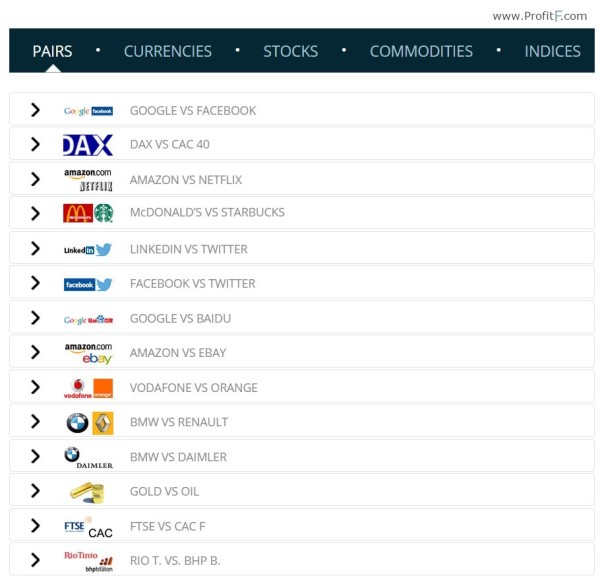The height and width of the screenshot is (582, 600).
Task: Click the FTSE CAC logo icon
Action: [x=88, y=527]
